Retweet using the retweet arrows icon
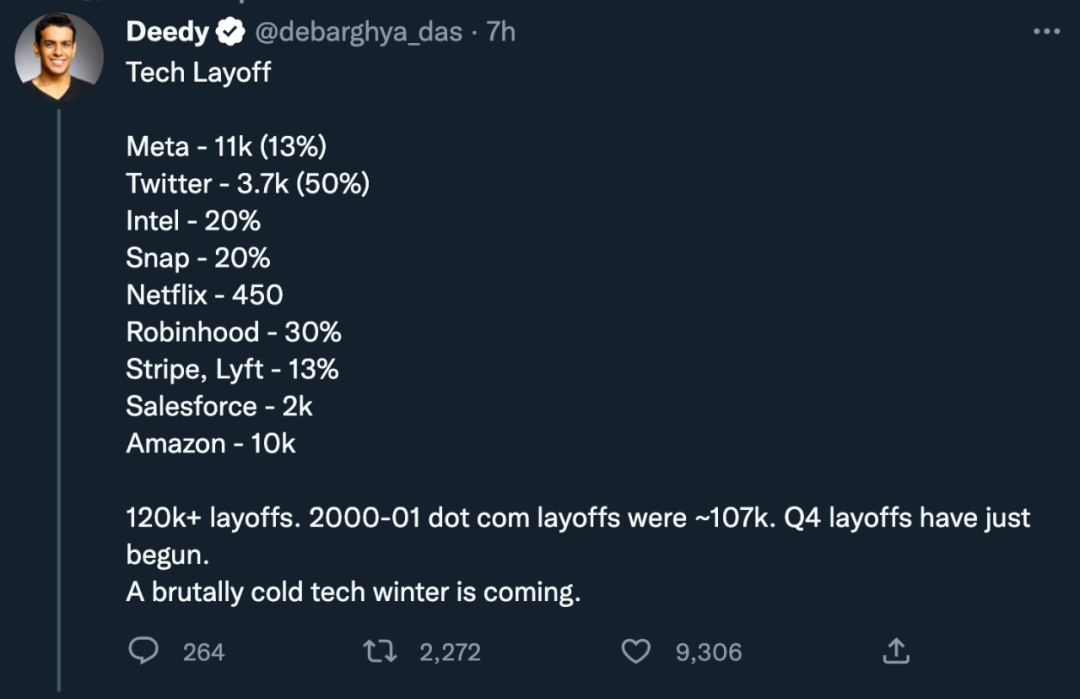The height and width of the screenshot is (699, 1080). tap(380, 652)
